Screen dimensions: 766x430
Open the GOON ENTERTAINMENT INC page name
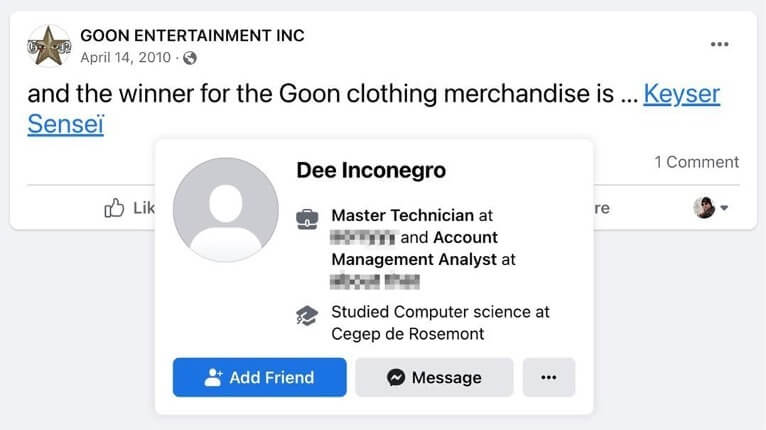[192, 36]
